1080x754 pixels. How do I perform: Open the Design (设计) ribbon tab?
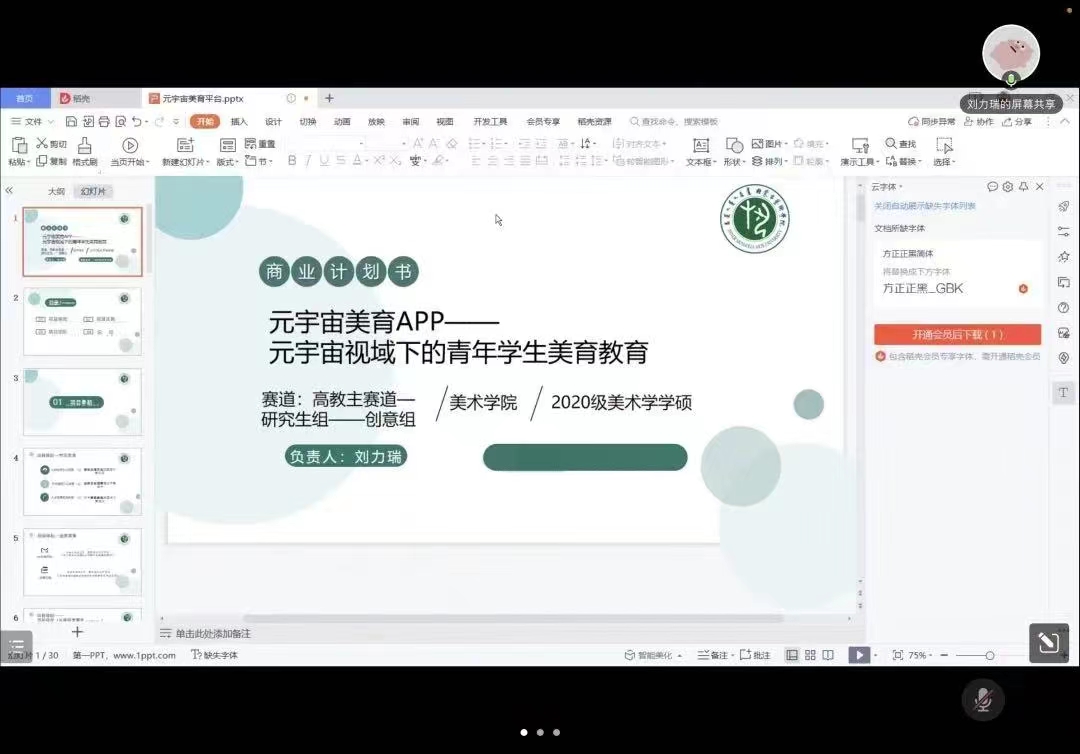273,122
